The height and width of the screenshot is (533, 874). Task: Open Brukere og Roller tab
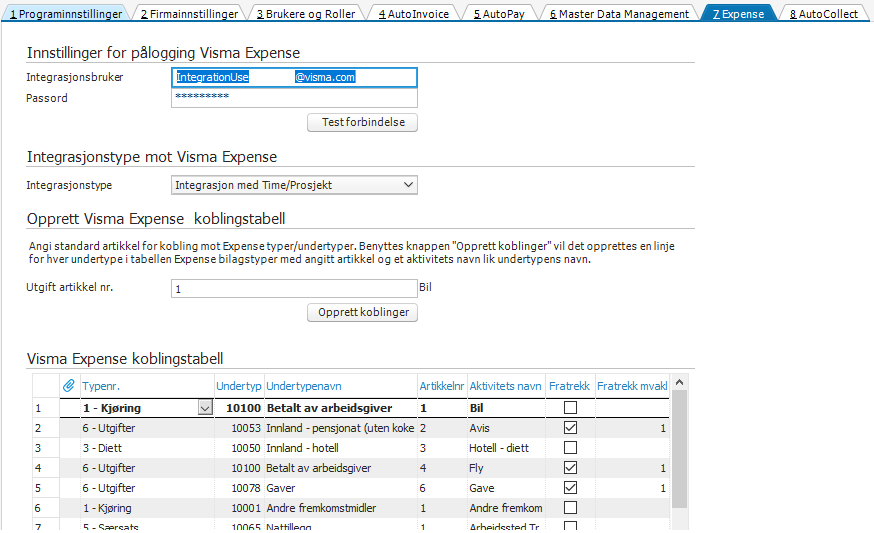coord(305,13)
